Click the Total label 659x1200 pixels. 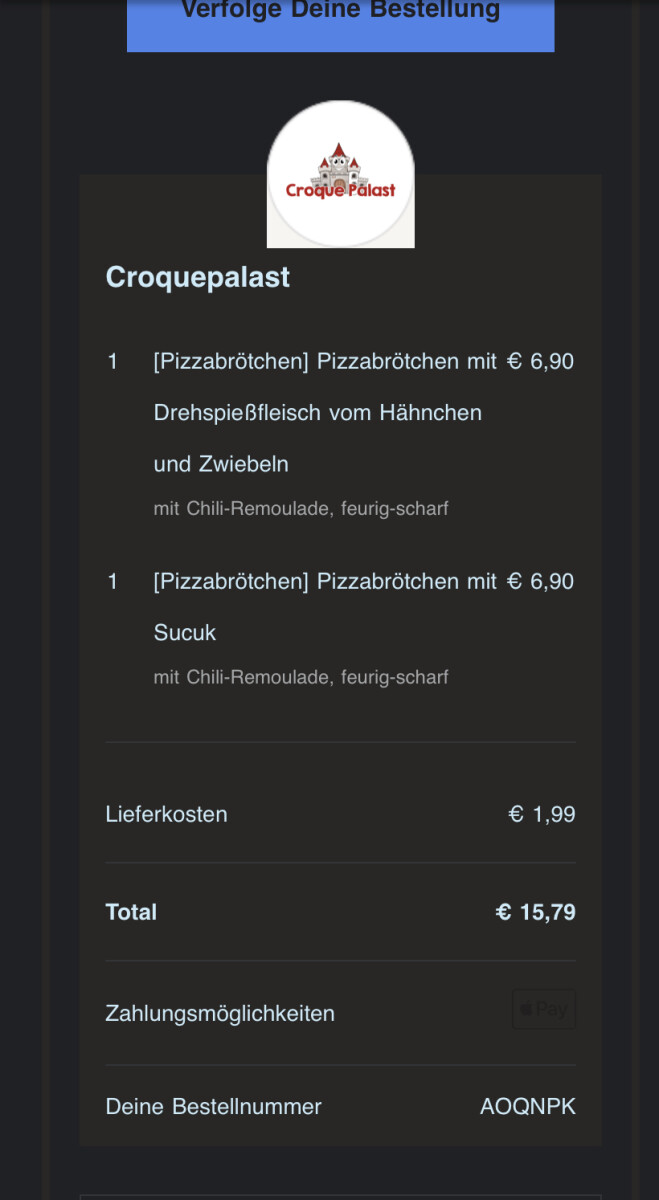pyautogui.click(x=131, y=912)
